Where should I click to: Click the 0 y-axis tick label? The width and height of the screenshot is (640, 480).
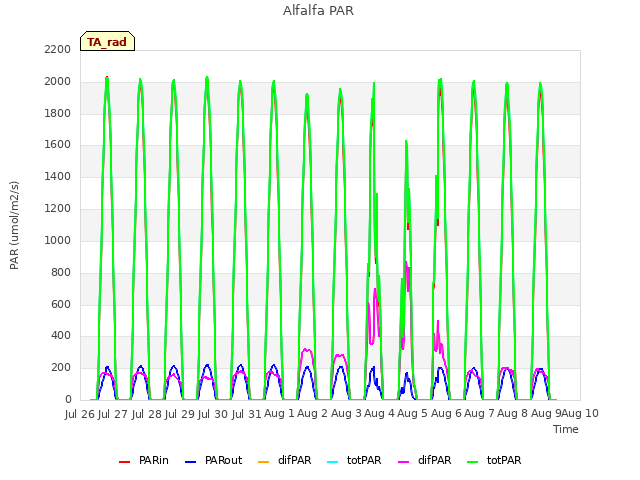point(68,399)
